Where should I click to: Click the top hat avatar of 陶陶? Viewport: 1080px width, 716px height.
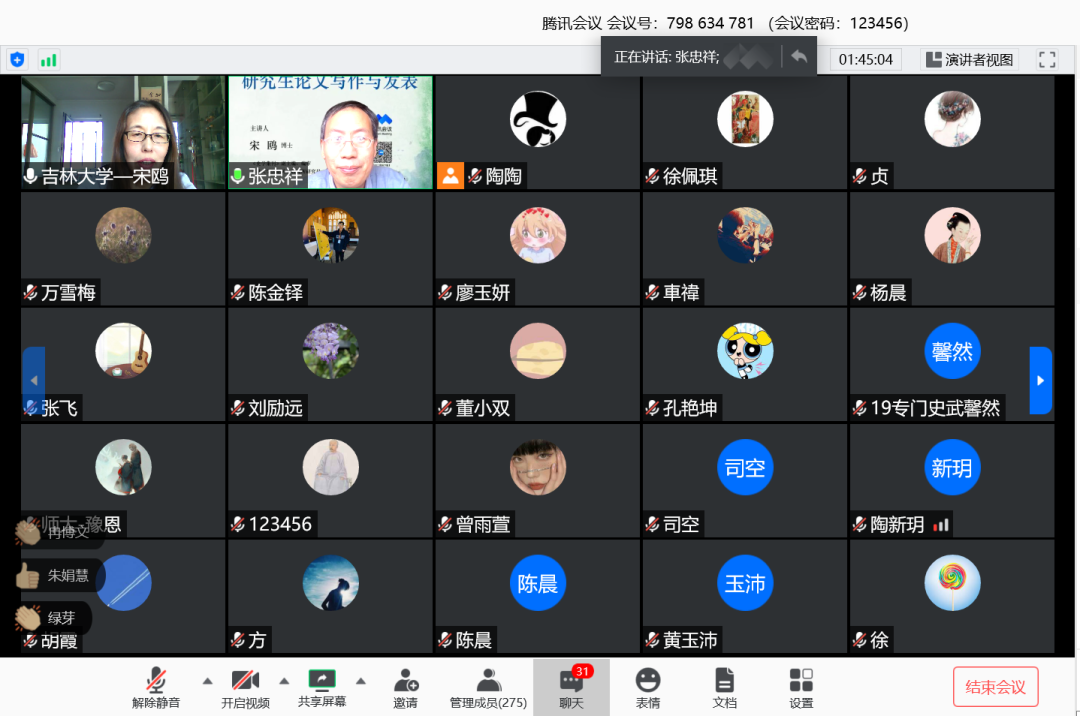(538, 119)
